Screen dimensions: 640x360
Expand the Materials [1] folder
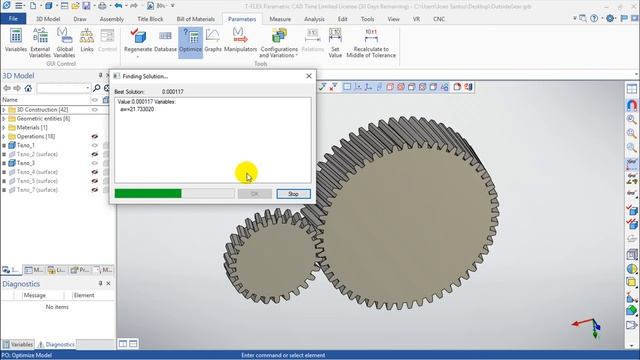click(4, 128)
